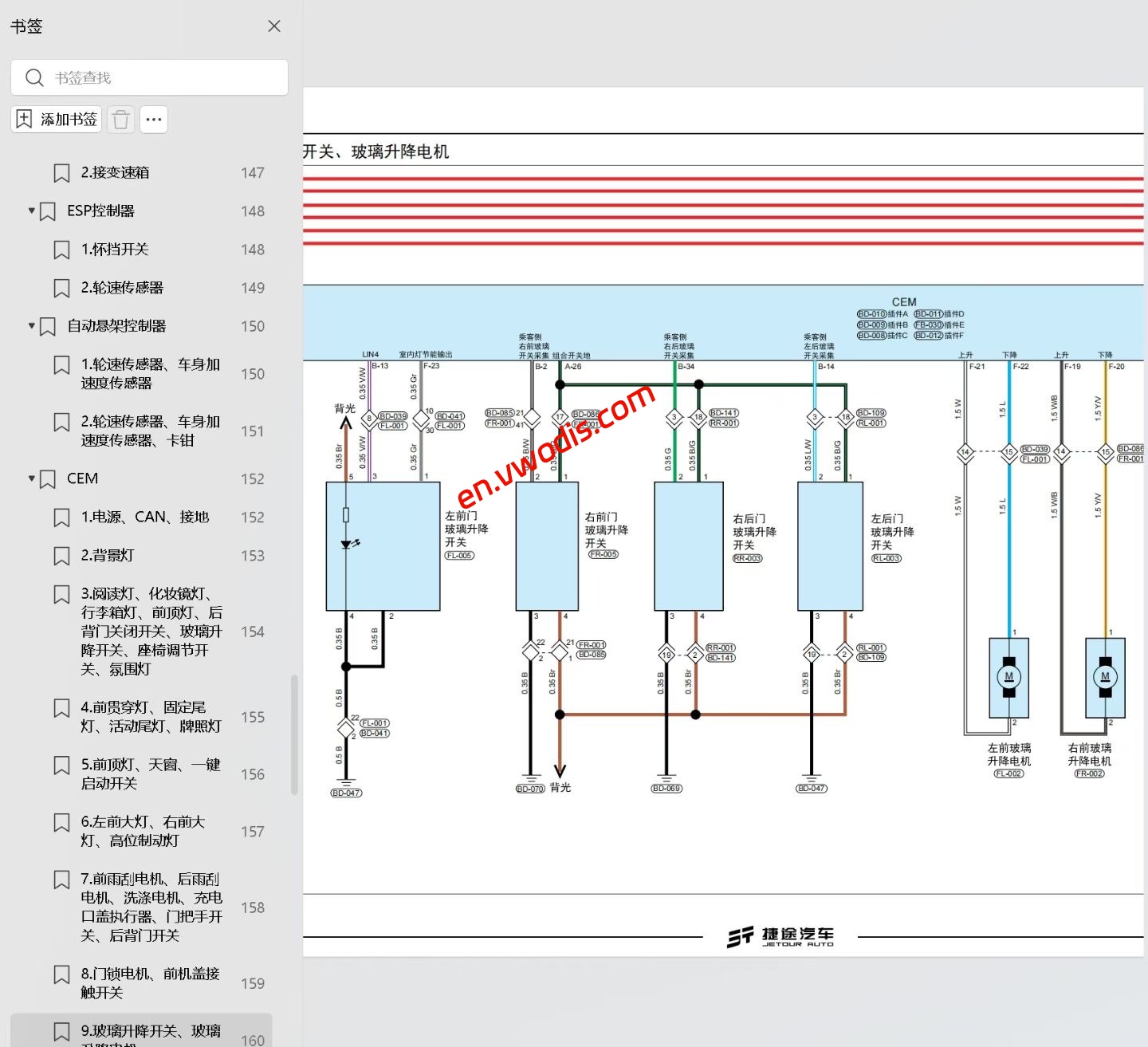Click the delete bookmark trash icon
The height and width of the screenshot is (1047, 1148).
(x=120, y=119)
